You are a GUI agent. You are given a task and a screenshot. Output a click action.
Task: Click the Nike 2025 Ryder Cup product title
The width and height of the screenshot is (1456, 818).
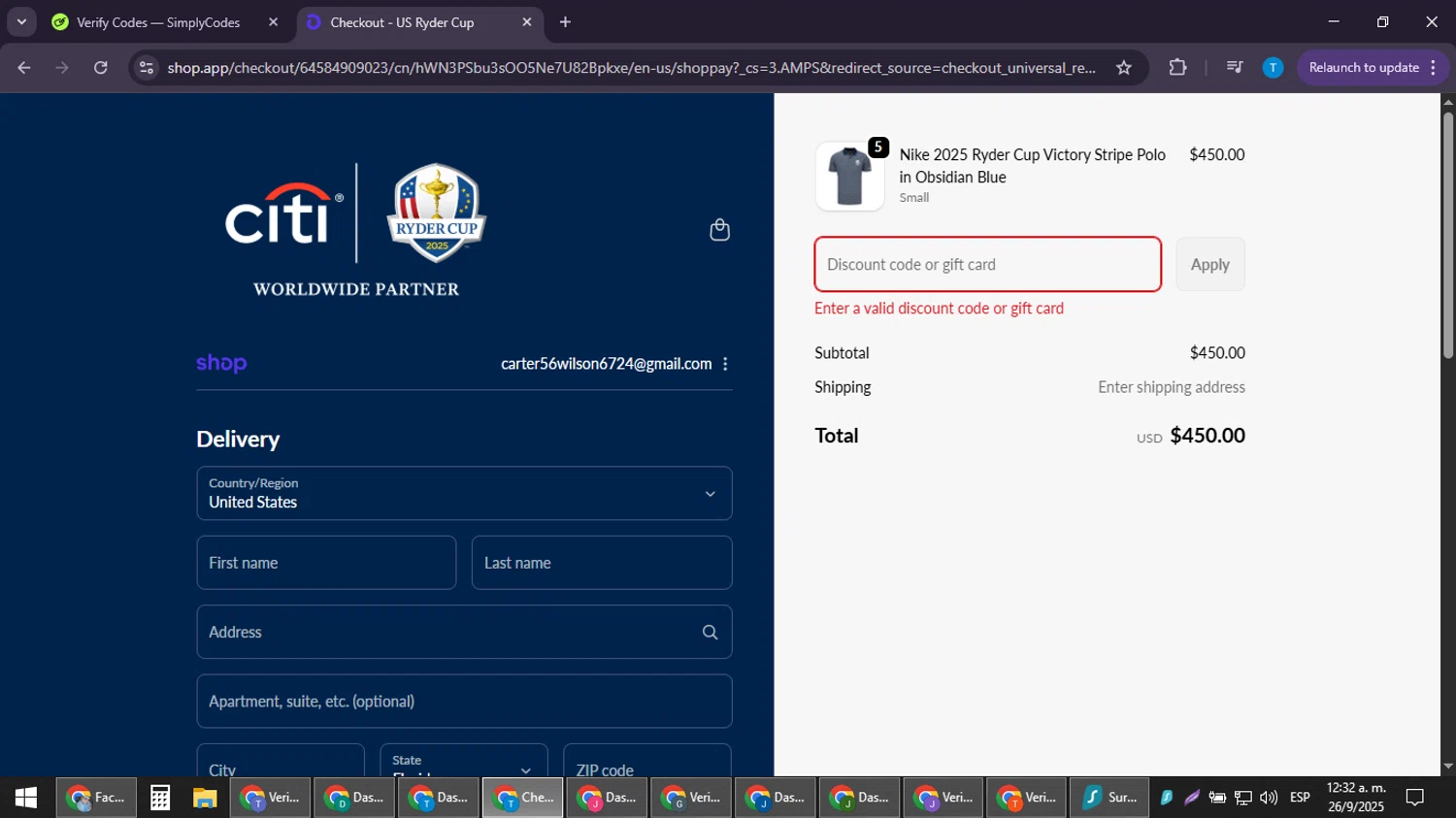click(1032, 166)
